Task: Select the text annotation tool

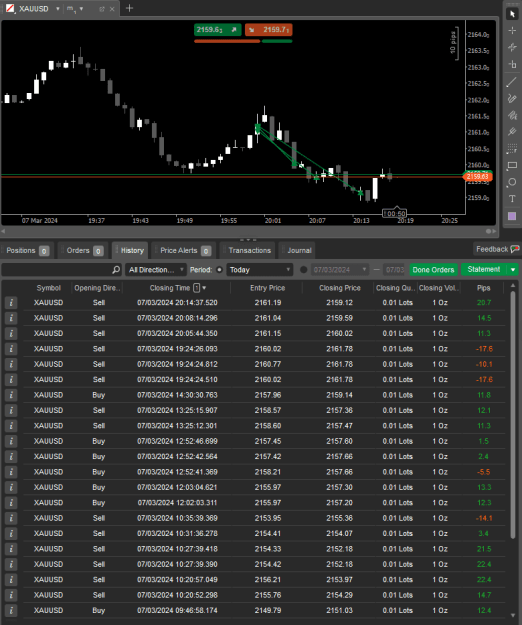Action: 512,199
